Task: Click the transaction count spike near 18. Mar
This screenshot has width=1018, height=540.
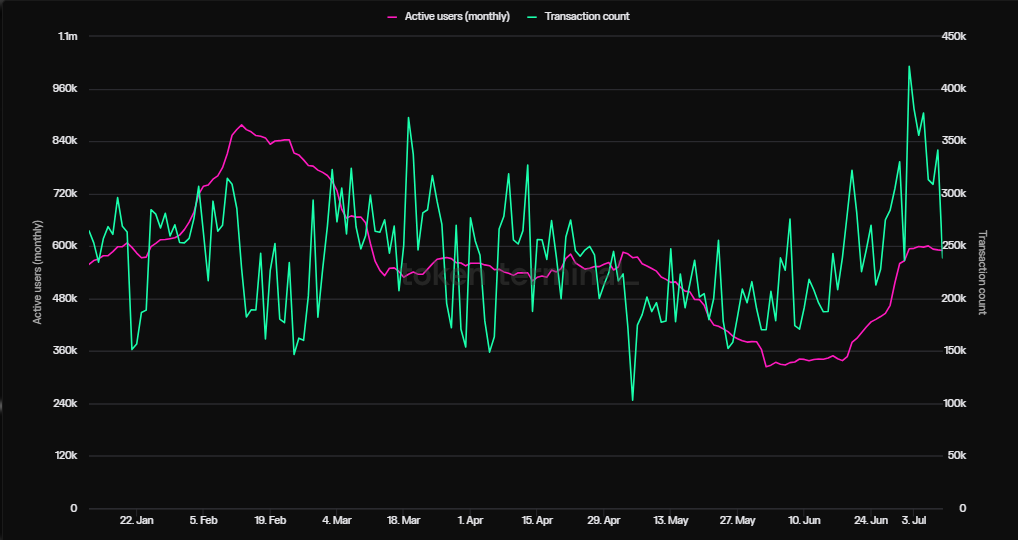Action: 408,117
